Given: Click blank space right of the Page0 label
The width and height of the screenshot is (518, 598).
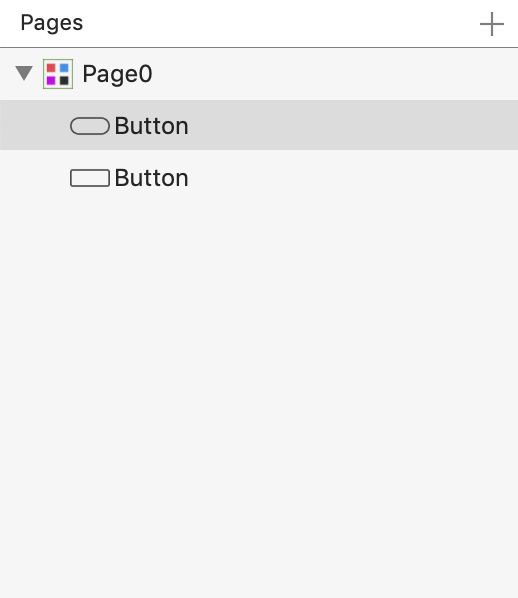Looking at the screenshot, I should tap(336, 74).
